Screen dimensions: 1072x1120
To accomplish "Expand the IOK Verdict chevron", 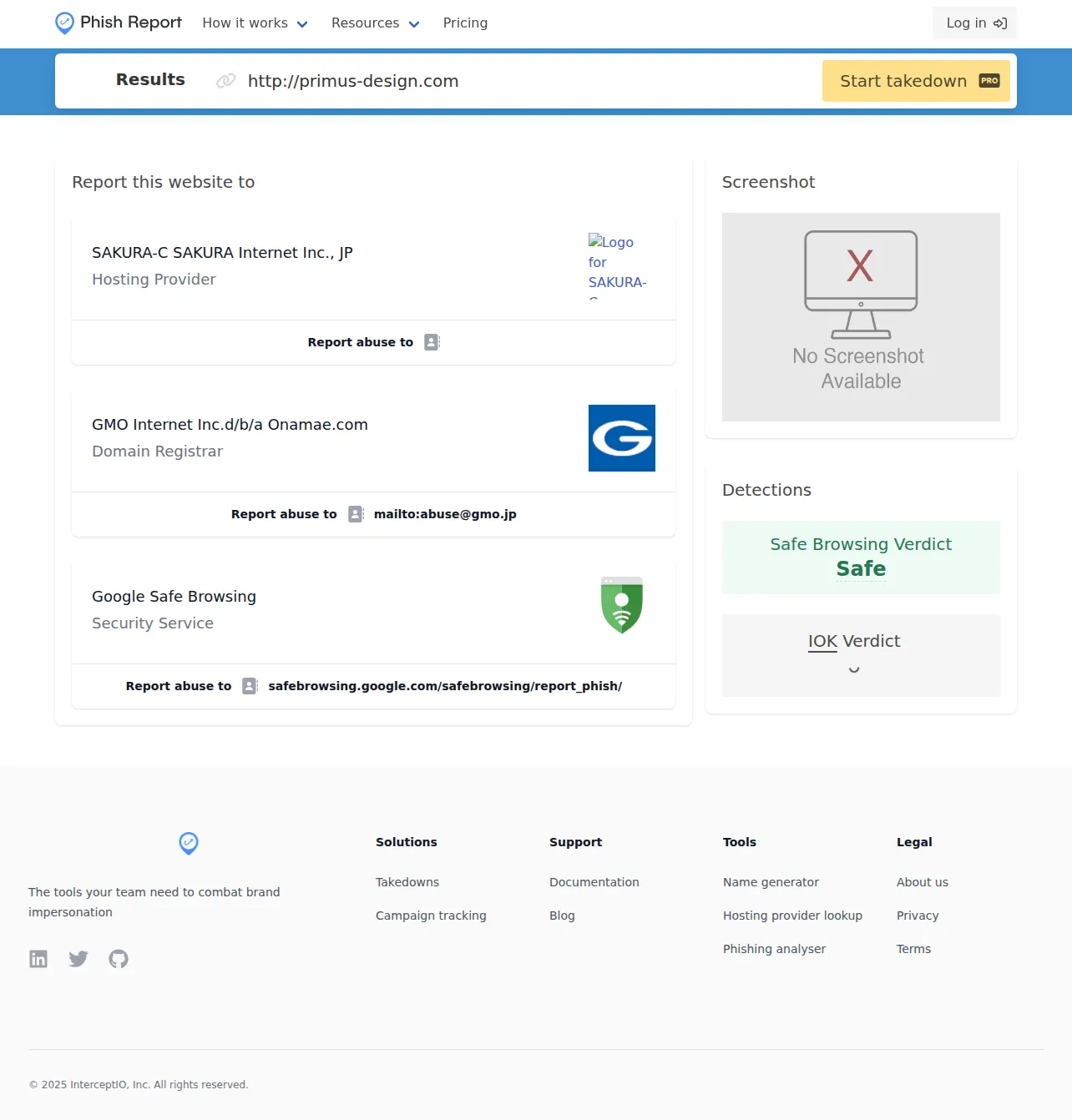I will coord(854,669).
